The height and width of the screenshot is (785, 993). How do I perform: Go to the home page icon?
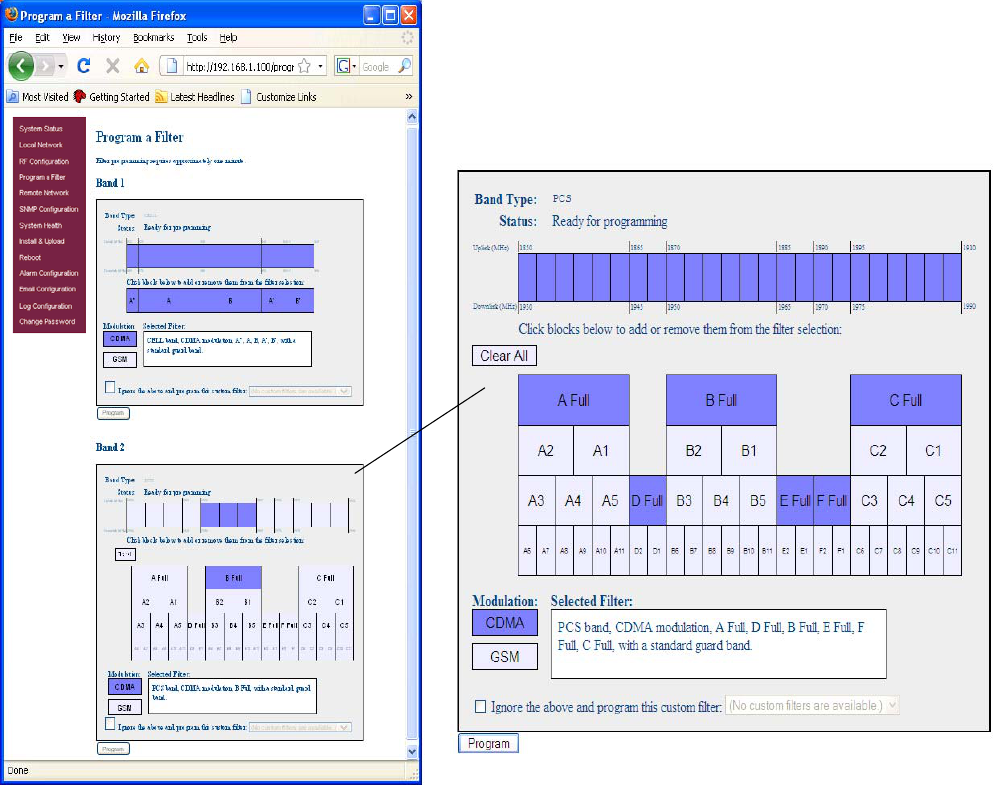[141, 66]
